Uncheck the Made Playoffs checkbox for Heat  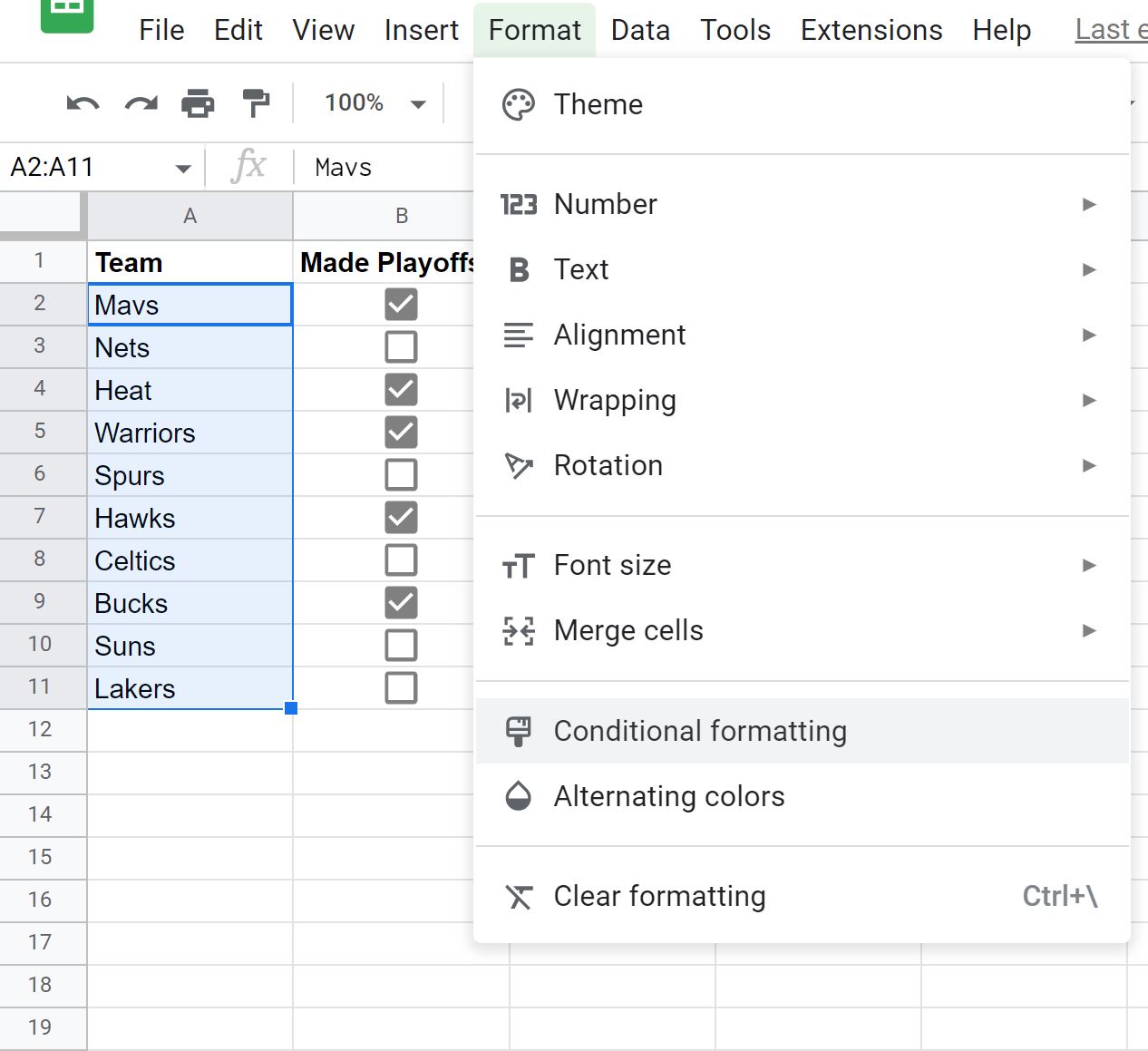coord(401,388)
